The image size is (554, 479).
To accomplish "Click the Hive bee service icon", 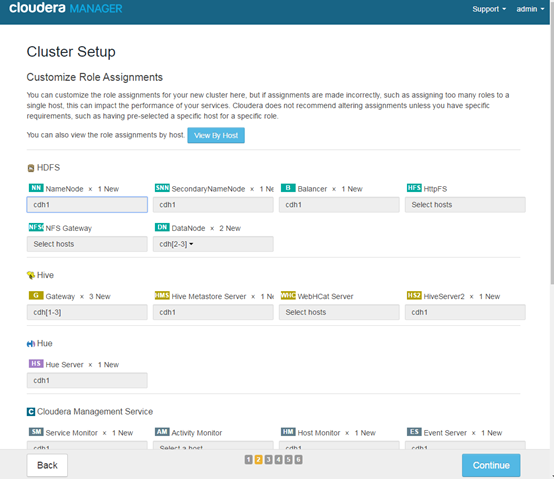I will pos(31,275).
